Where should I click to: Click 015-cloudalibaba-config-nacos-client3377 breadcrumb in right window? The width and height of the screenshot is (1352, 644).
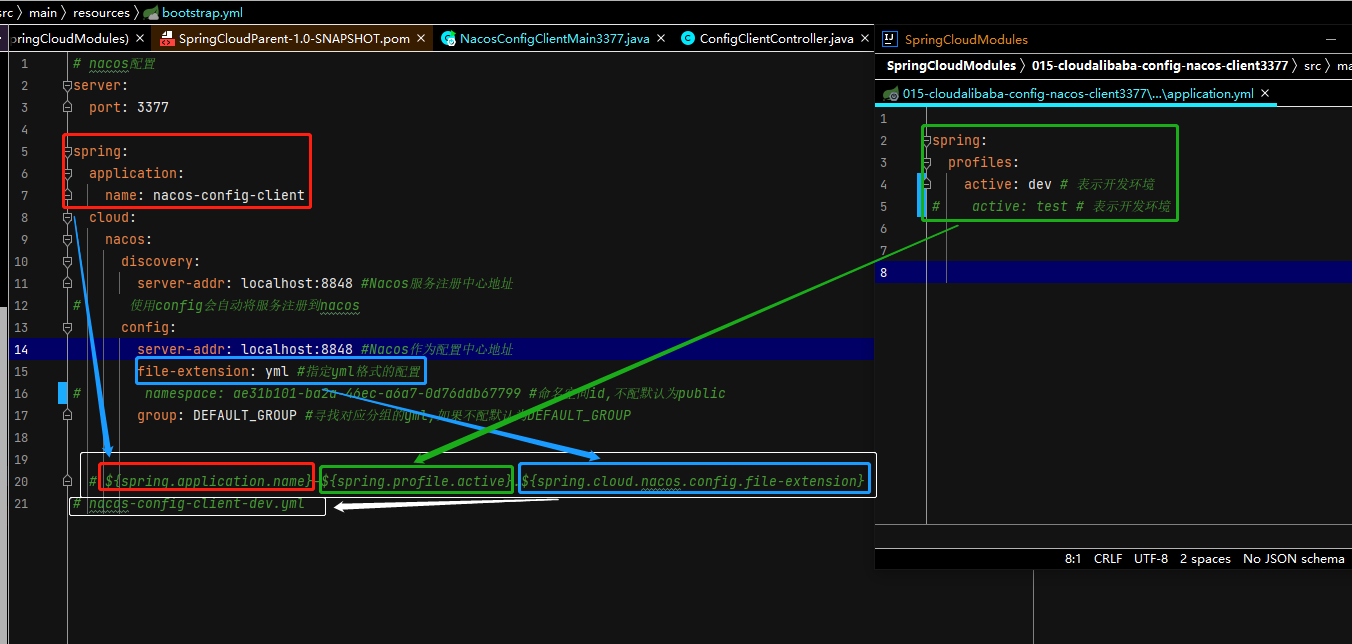pyautogui.click(x=1159, y=66)
